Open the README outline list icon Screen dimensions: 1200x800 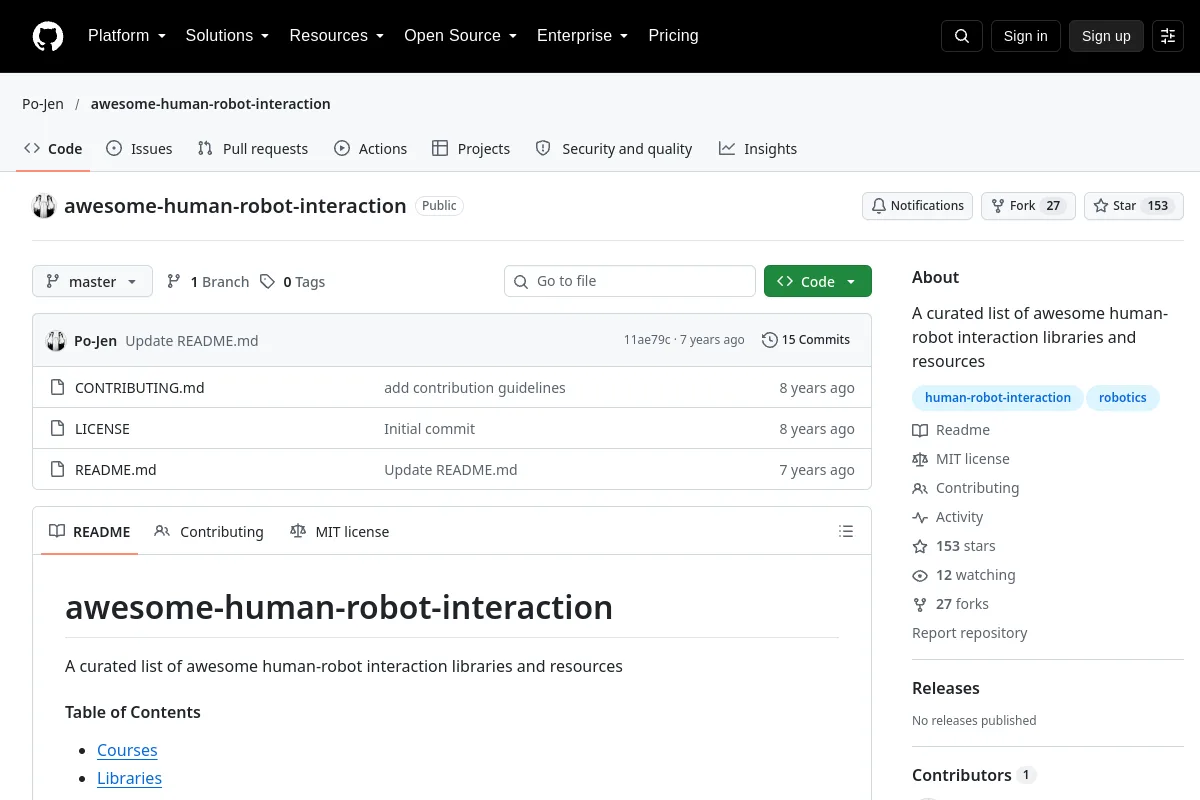[x=846, y=531]
